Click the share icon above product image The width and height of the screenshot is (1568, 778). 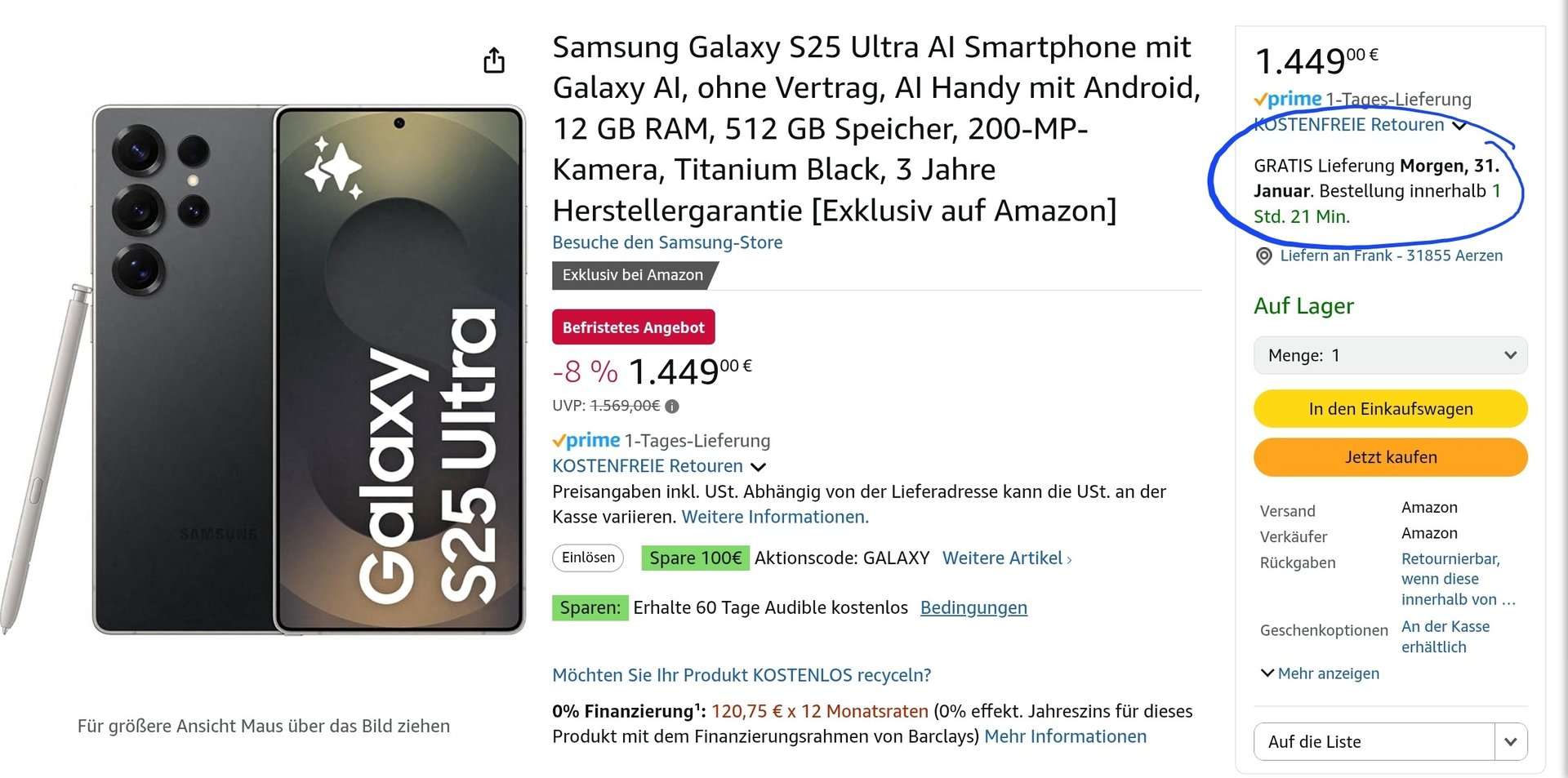point(494,60)
